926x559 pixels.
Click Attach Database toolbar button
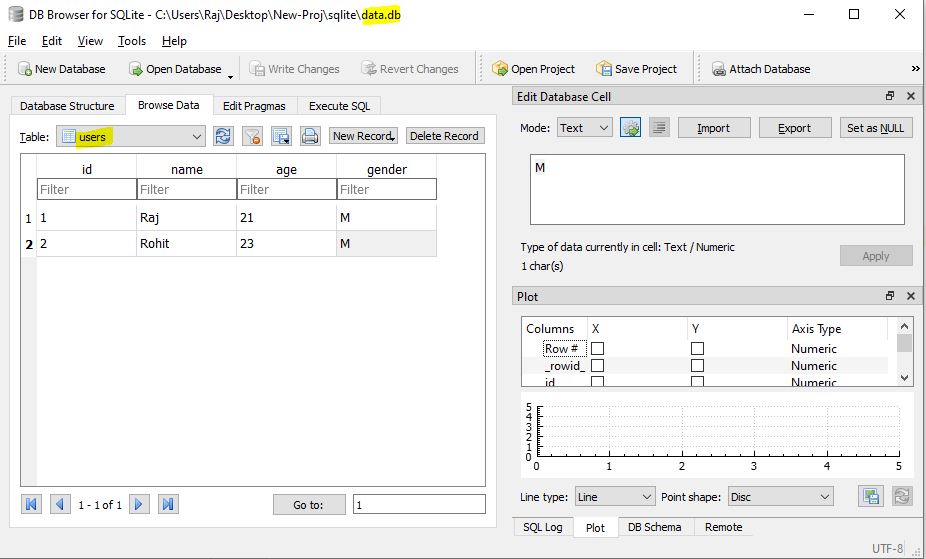coord(761,69)
